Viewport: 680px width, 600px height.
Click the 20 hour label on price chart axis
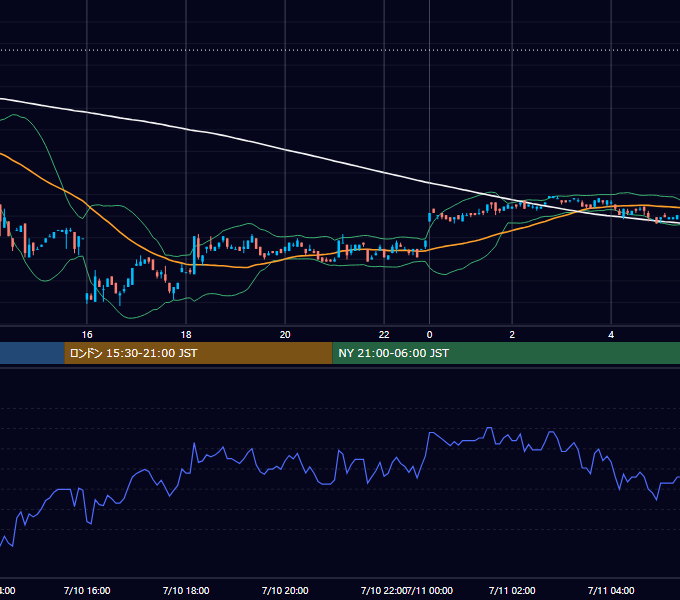(285, 335)
